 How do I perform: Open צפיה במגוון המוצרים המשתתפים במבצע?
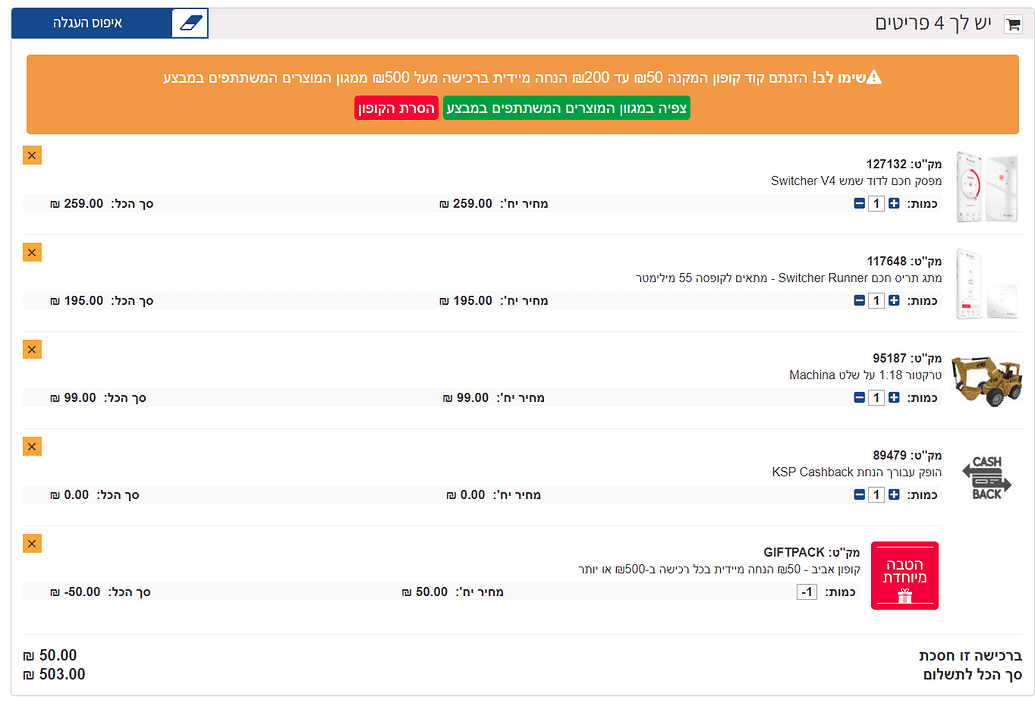pyautogui.click(x=566, y=108)
